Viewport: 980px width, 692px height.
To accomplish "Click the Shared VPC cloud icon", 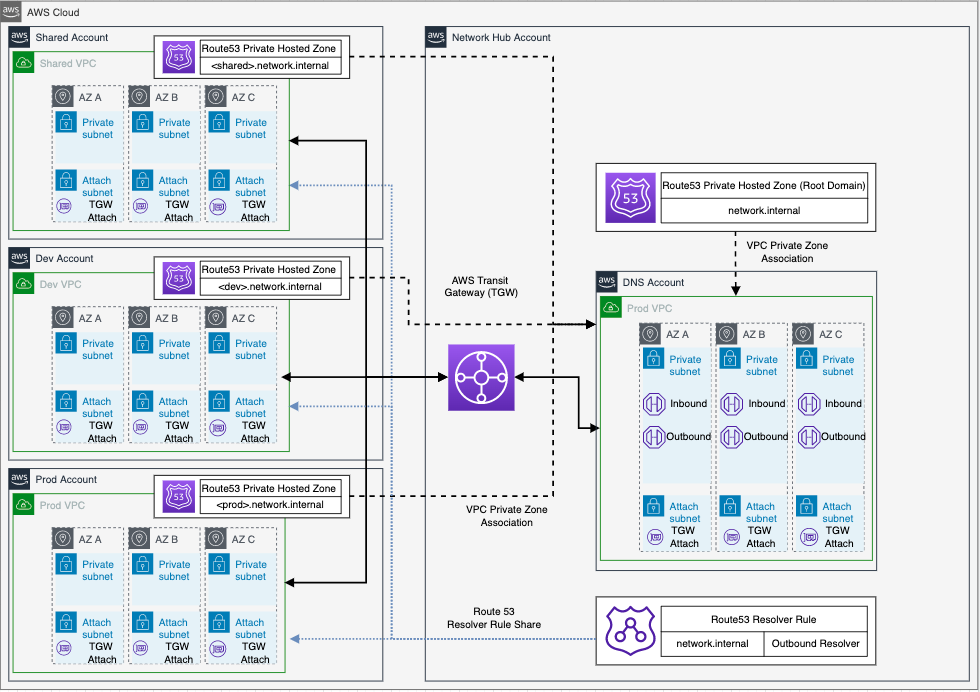I will point(24,63).
